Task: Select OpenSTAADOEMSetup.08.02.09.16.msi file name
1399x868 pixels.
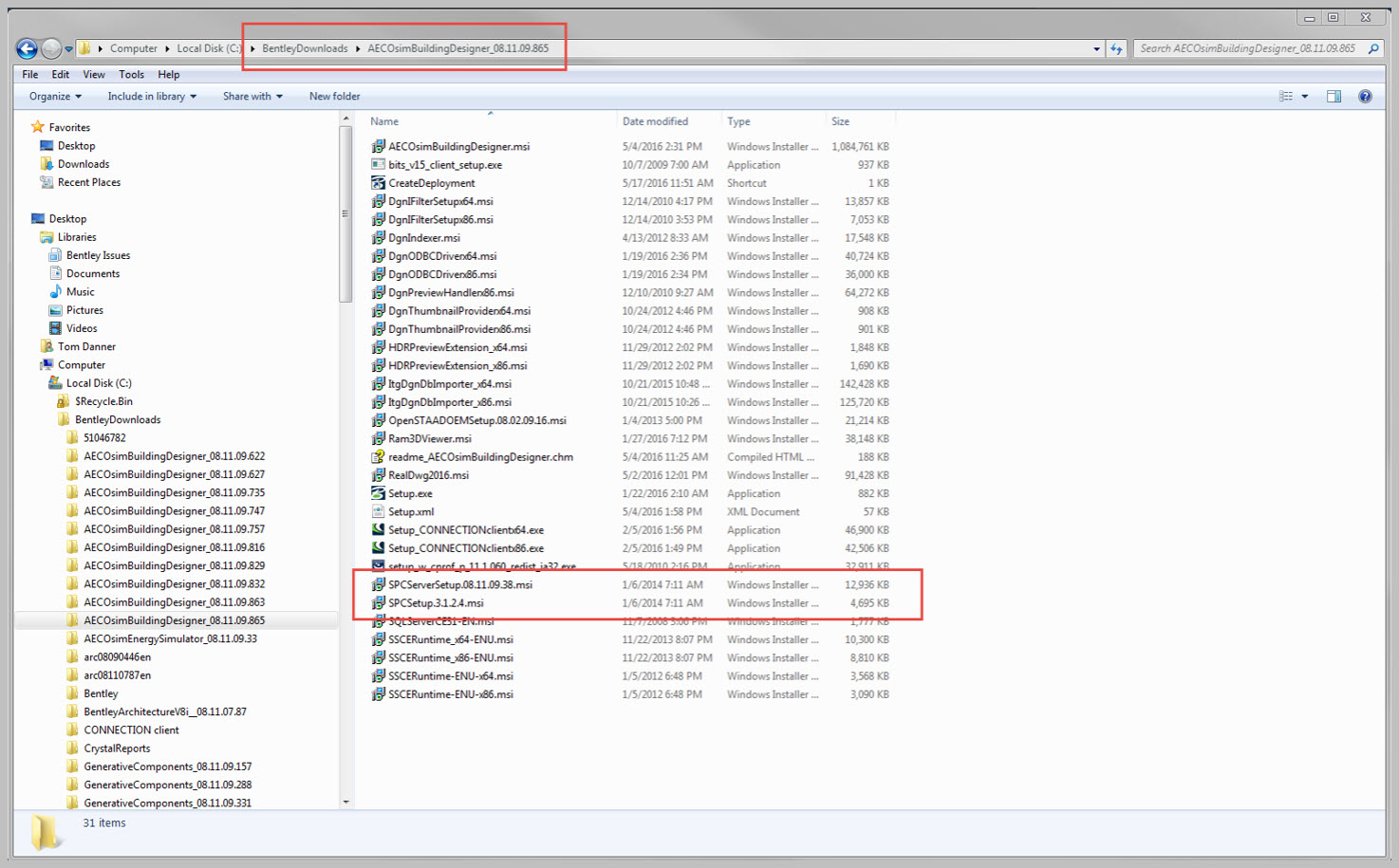Action: (476, 420)
